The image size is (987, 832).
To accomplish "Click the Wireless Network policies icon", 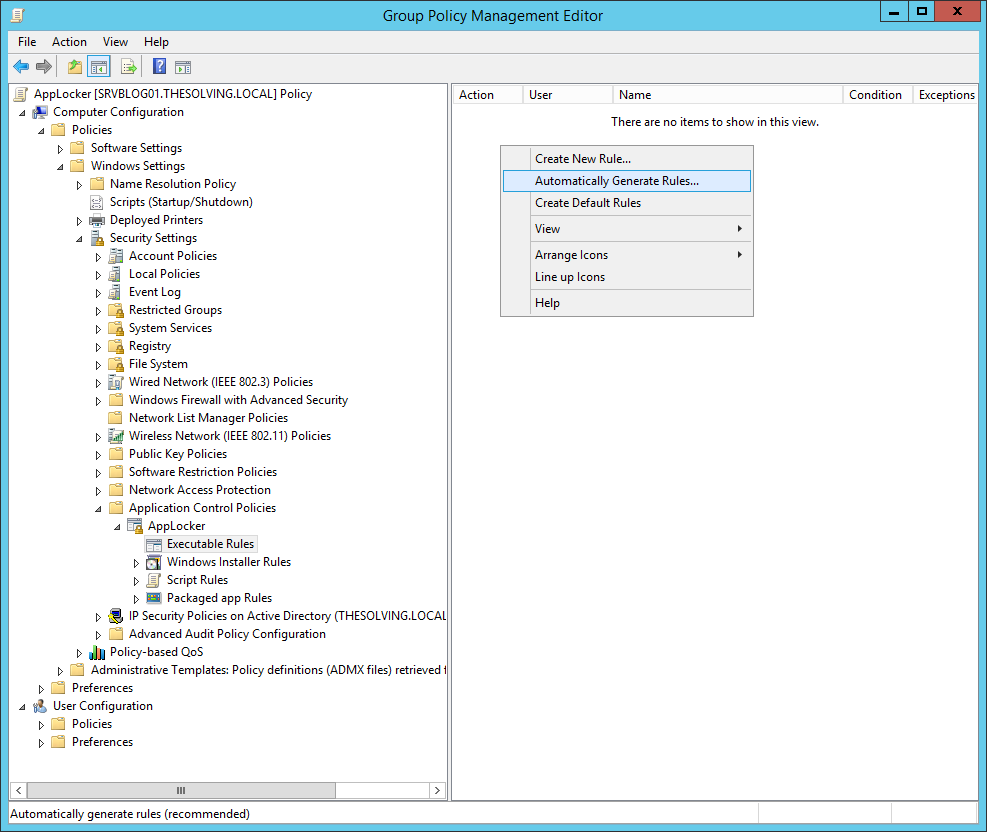I will (x=116, y=436).
